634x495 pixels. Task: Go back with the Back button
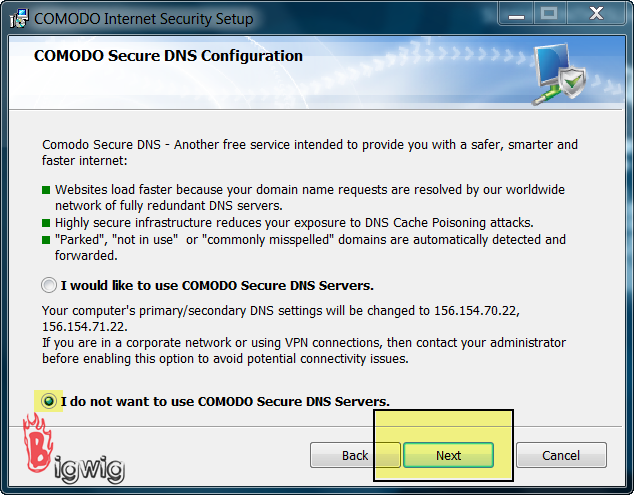pyautogui.click(x=355, y=455)
